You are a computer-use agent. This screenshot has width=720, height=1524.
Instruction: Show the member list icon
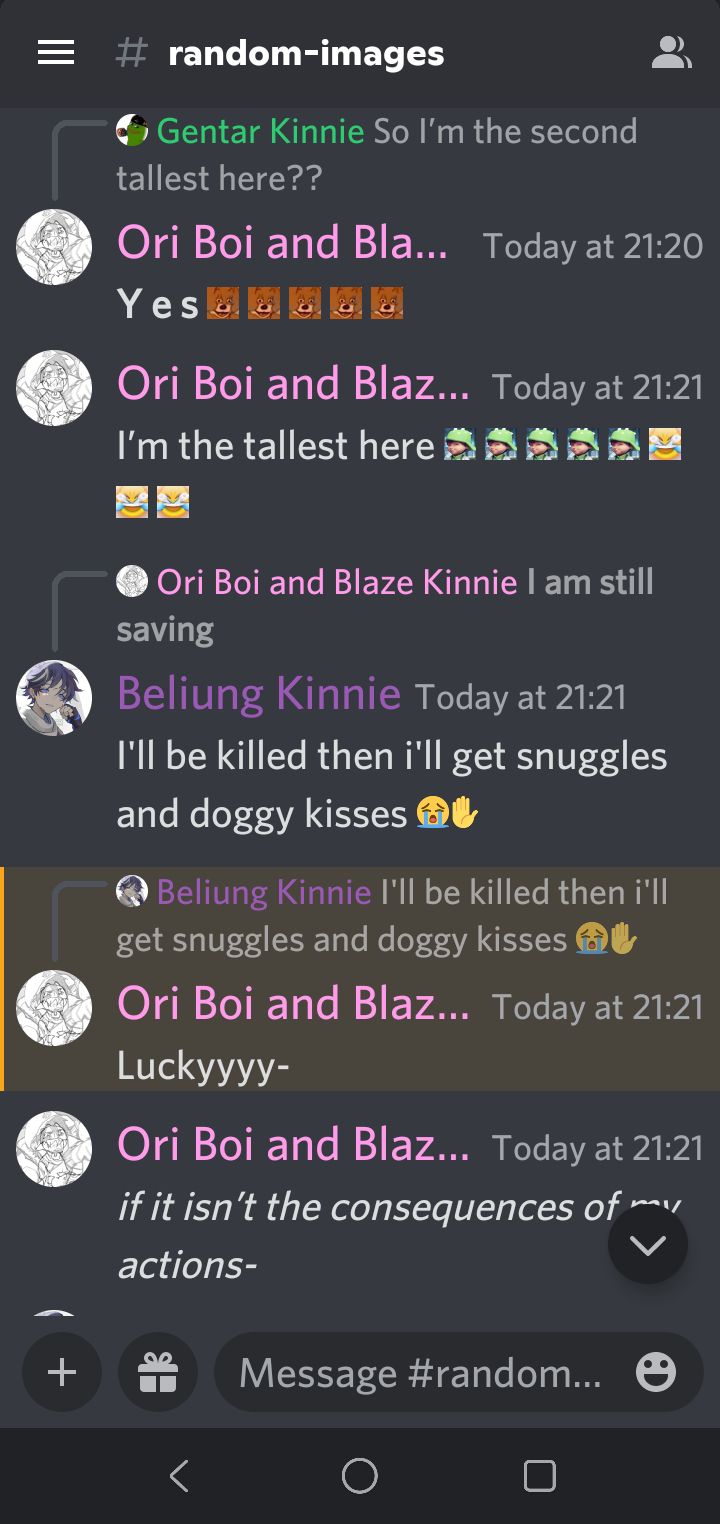[x=671, y=53]
